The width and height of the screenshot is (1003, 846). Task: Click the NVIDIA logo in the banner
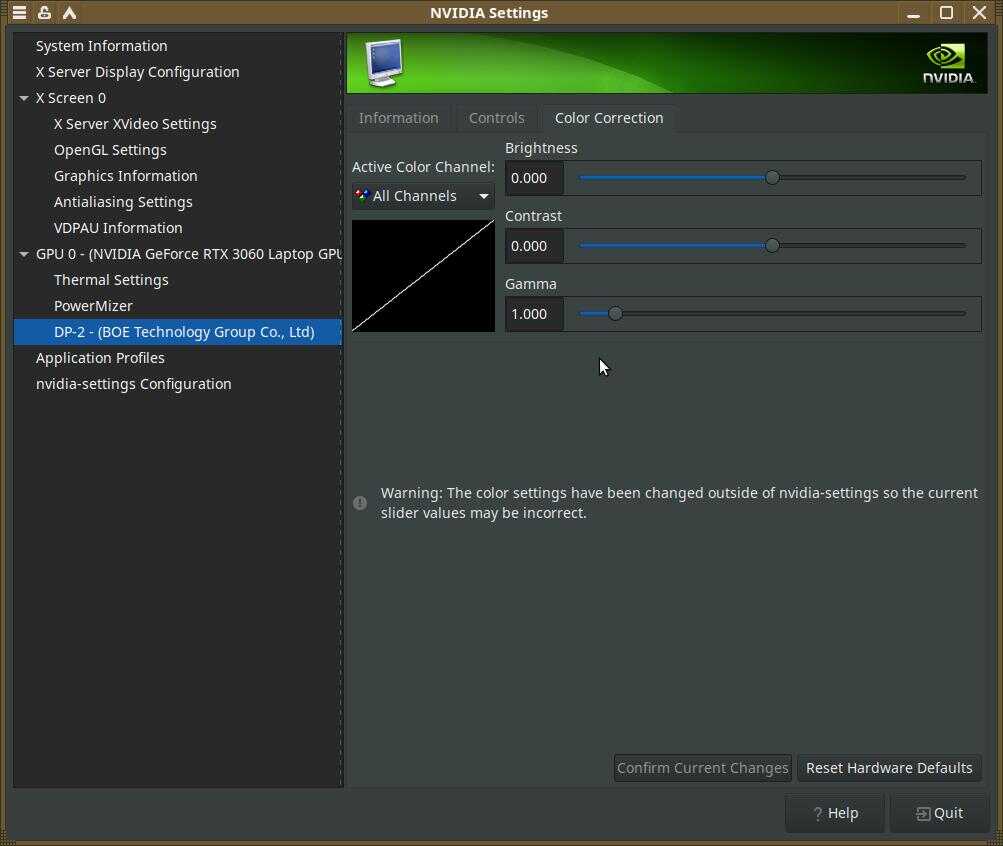(x=948, y=63)
